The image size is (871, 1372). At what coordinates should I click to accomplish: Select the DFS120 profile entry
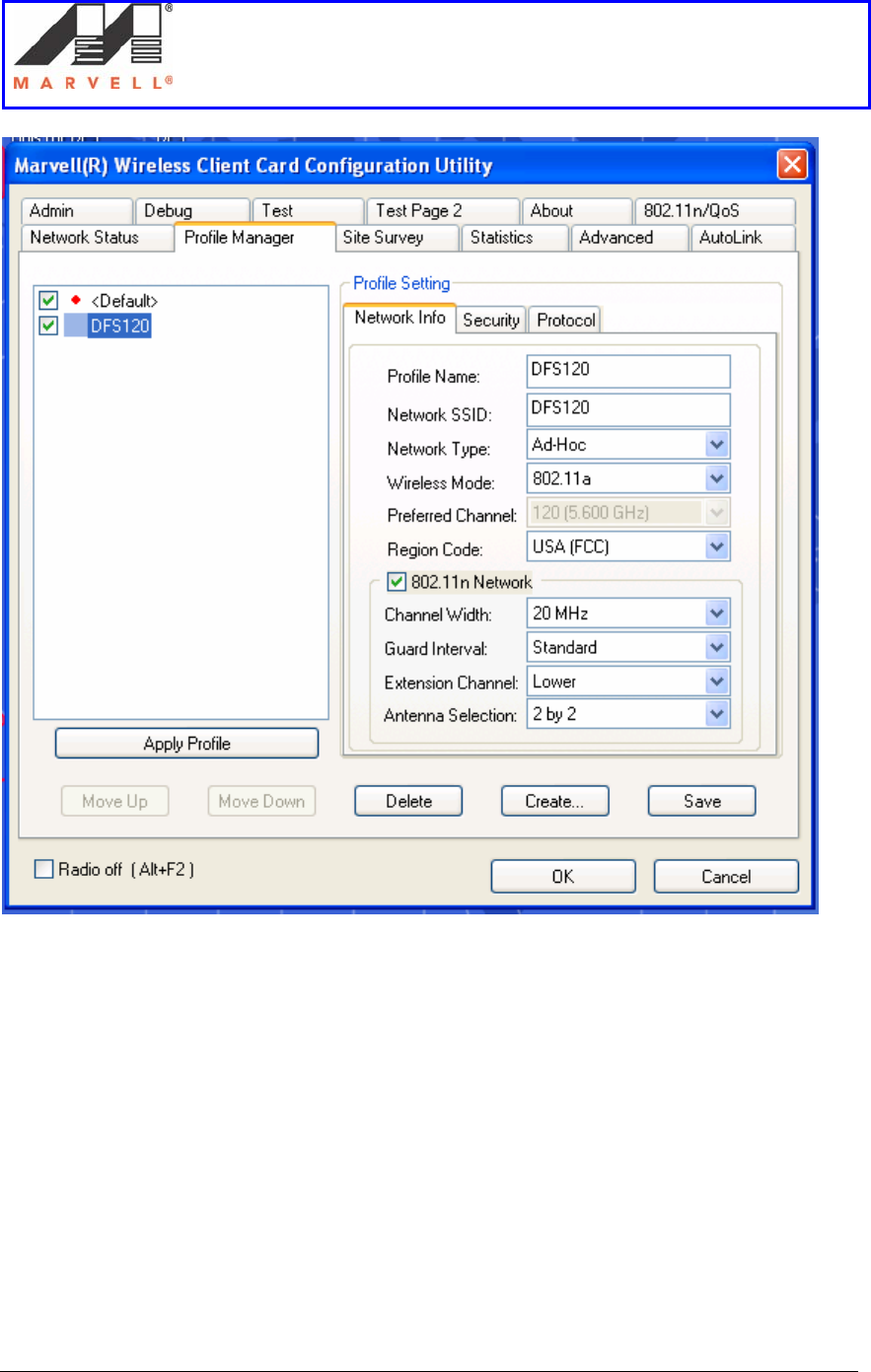click(x=119, y=325)
